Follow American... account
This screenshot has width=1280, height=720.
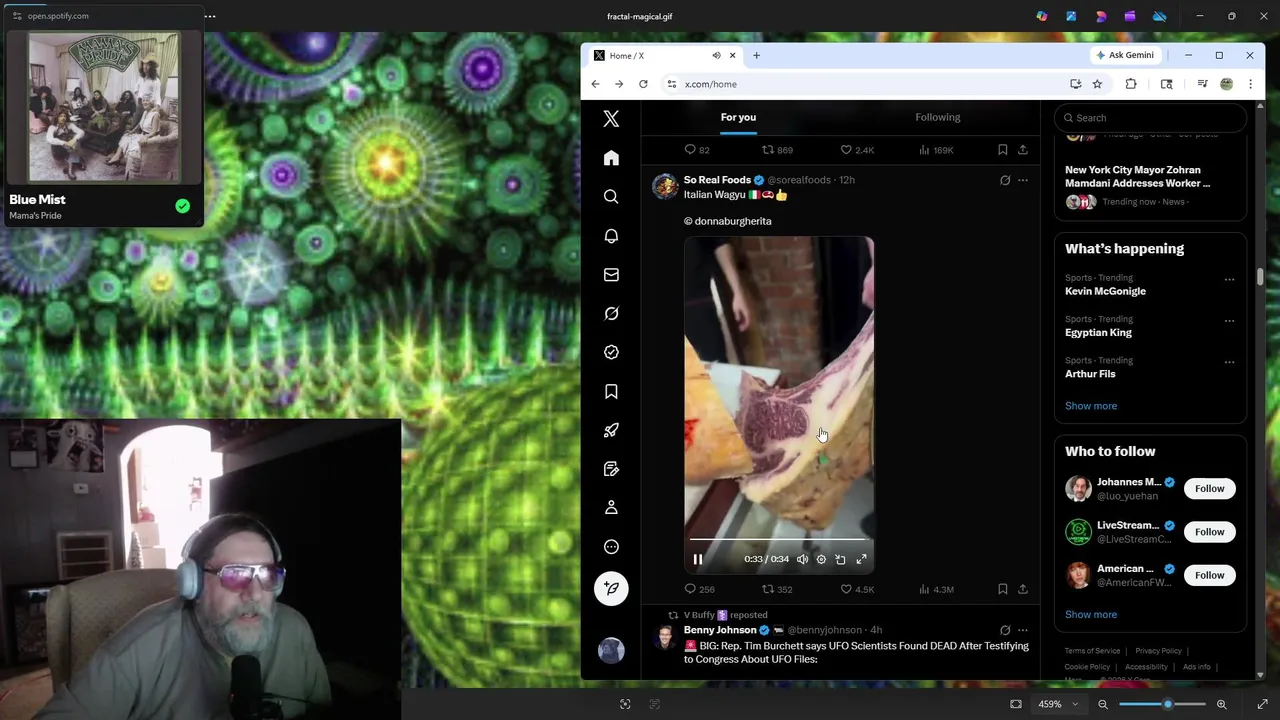[x=1209, y=575]
